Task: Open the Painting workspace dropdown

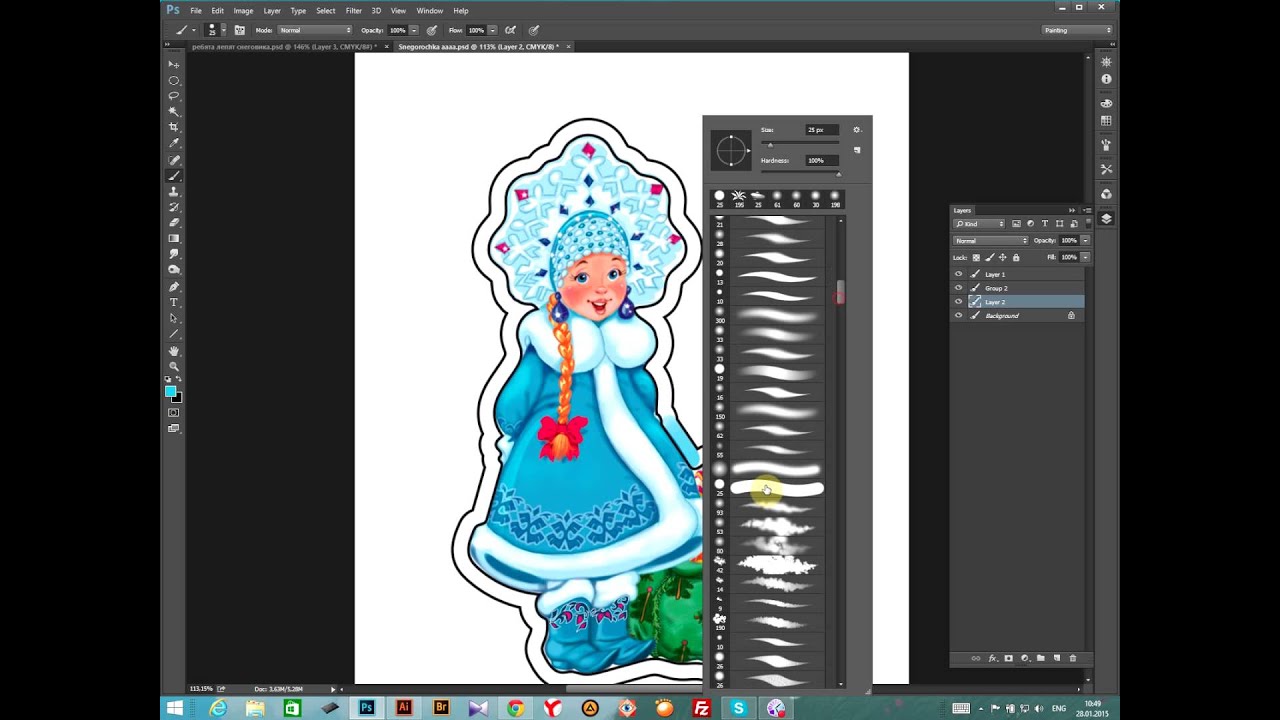Action: (x=1077, y=30)
